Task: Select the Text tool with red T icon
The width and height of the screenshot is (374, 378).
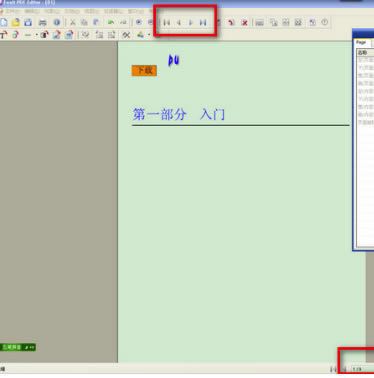Action: [4, 35]
